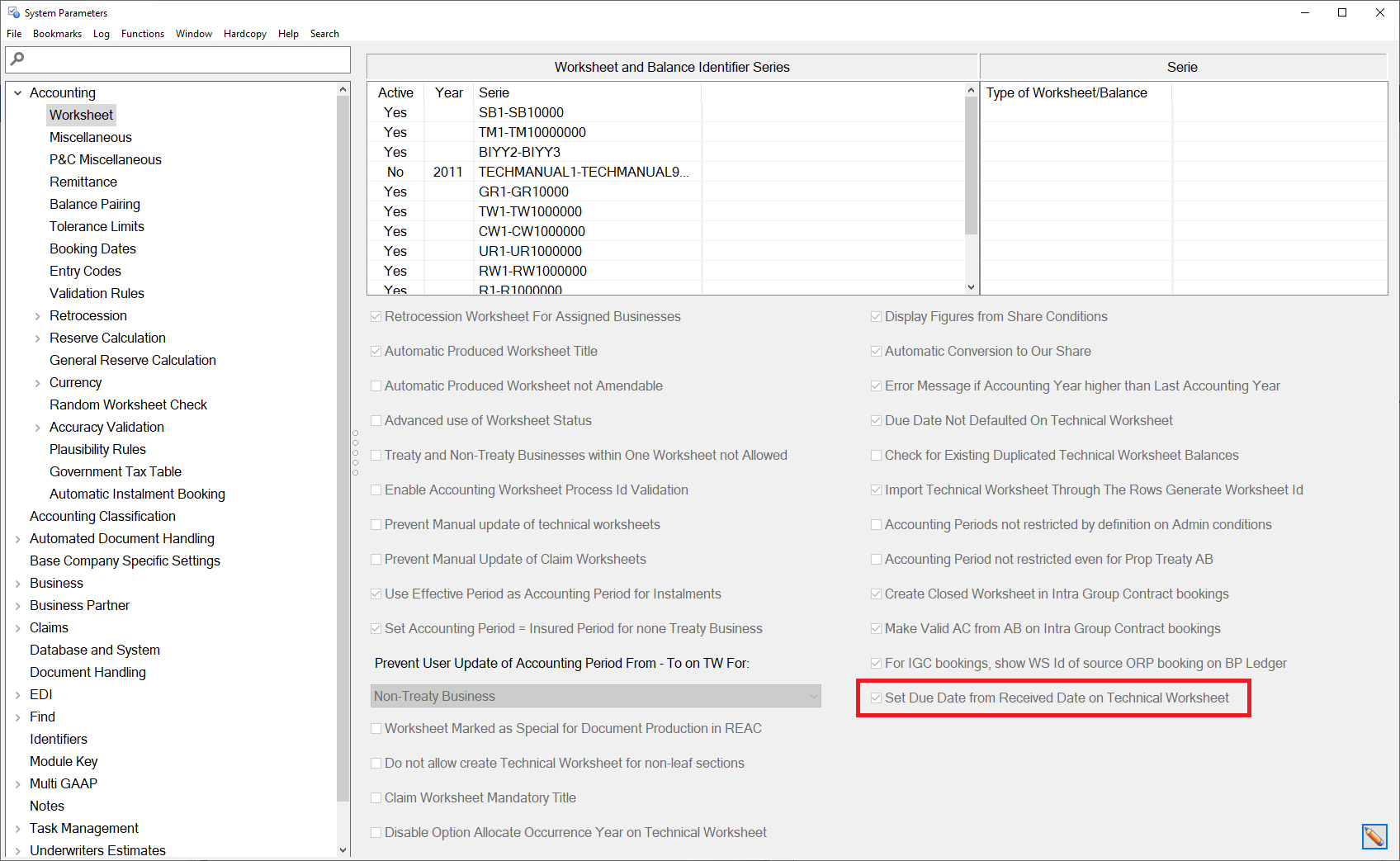Select Government Tax Table in the sidebar
1400x861 pixels.
(115, 471)
